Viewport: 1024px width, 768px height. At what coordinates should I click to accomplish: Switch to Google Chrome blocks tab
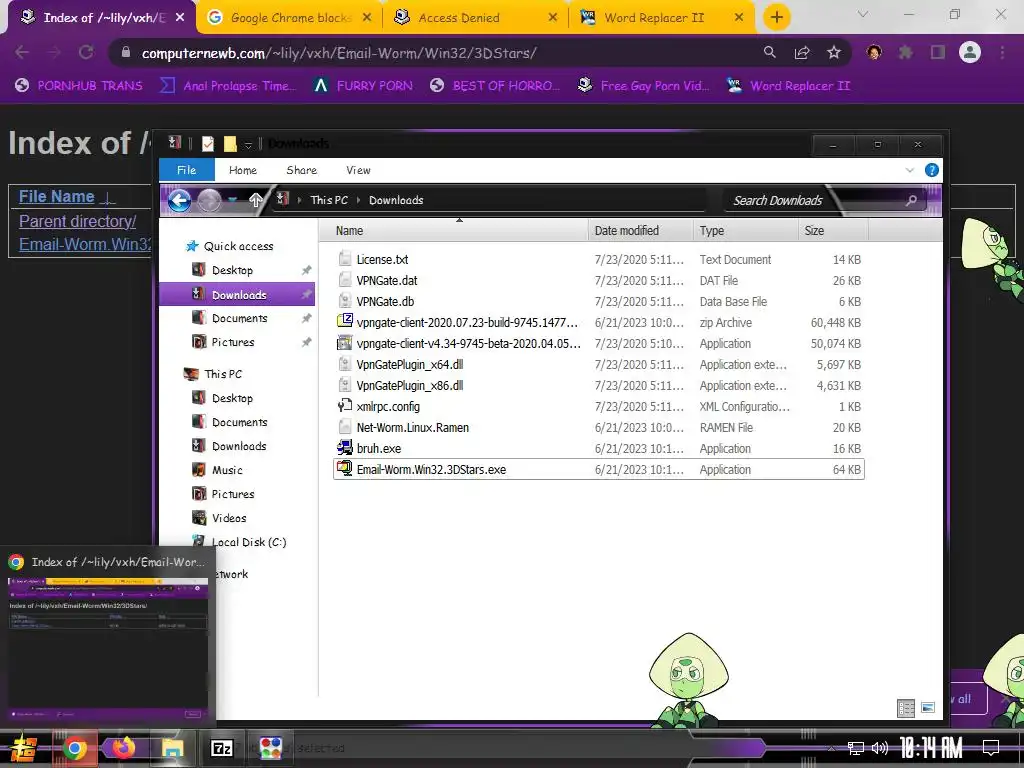[x=291, y=18]
